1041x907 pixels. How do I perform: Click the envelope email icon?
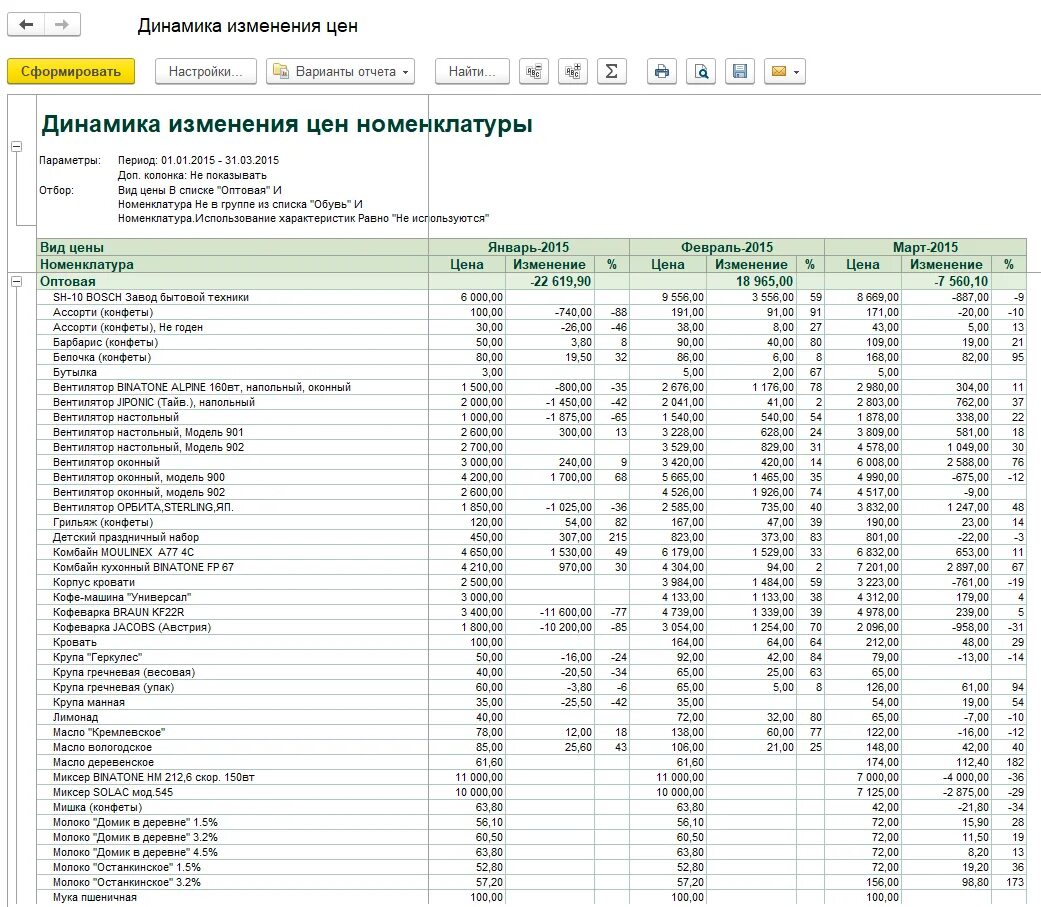click(x=779, y=71)
